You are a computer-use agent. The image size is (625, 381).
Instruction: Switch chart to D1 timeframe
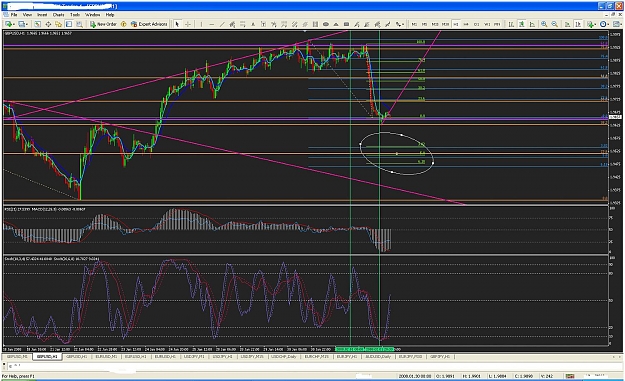pos(476,24)
